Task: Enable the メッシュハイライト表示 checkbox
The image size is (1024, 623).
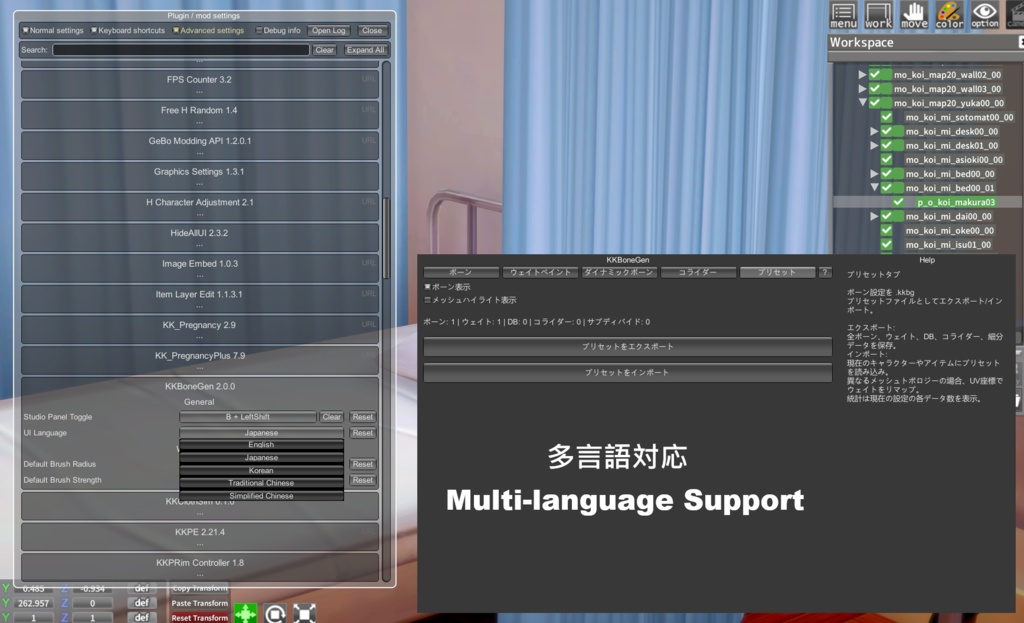Action: coord(428,300)
